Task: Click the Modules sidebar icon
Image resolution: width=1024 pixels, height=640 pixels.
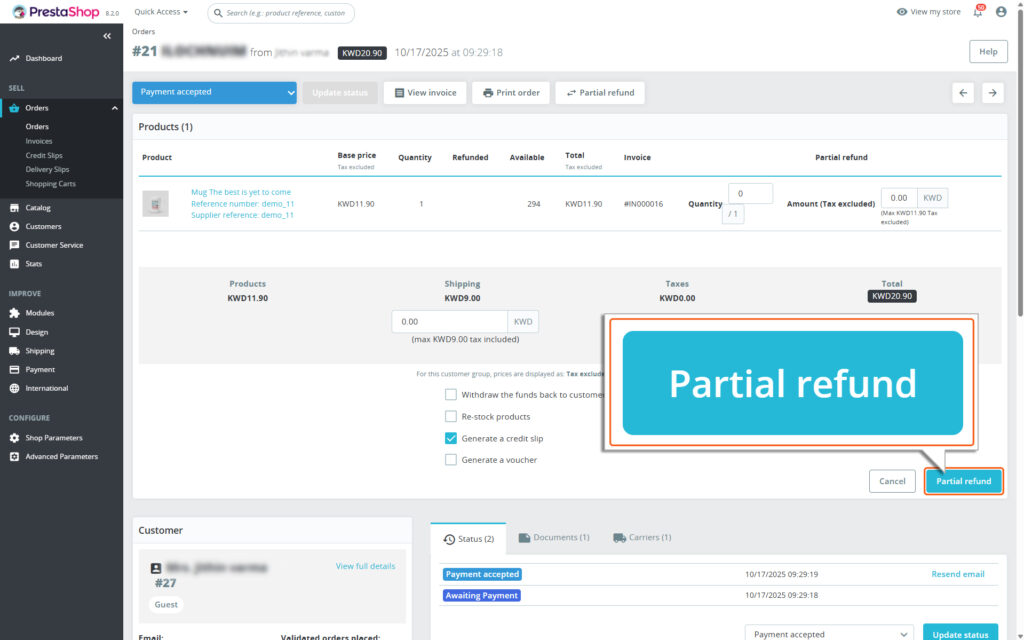Action: tap(15, 313)
